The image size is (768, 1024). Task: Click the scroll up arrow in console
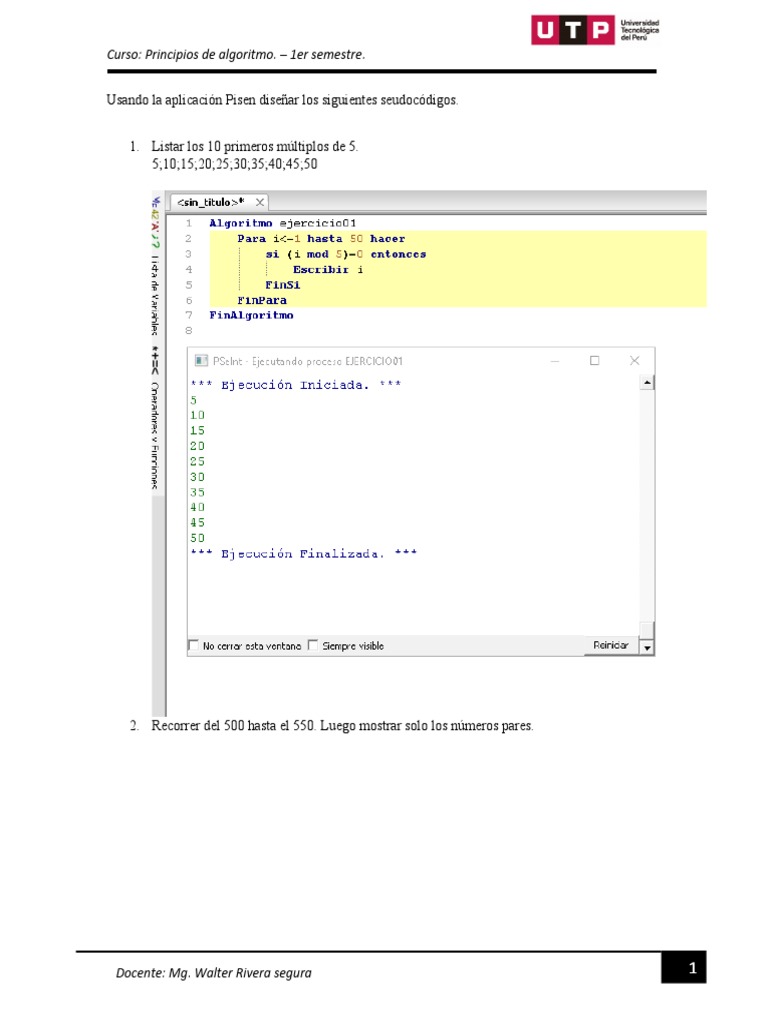point(647,382)
